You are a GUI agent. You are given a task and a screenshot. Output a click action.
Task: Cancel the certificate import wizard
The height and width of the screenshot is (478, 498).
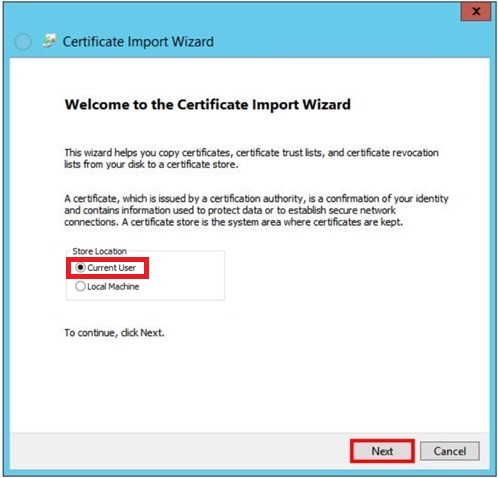click(450, 451)
